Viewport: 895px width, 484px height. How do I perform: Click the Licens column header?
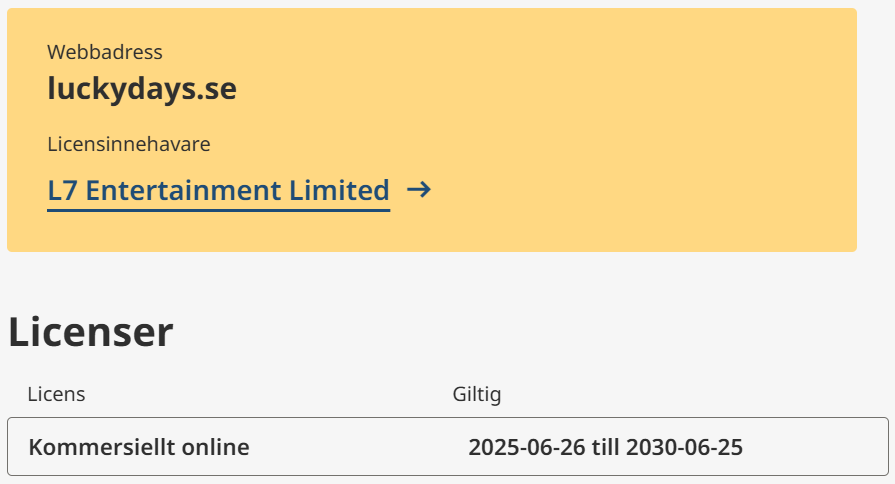[x=56, y=394]
